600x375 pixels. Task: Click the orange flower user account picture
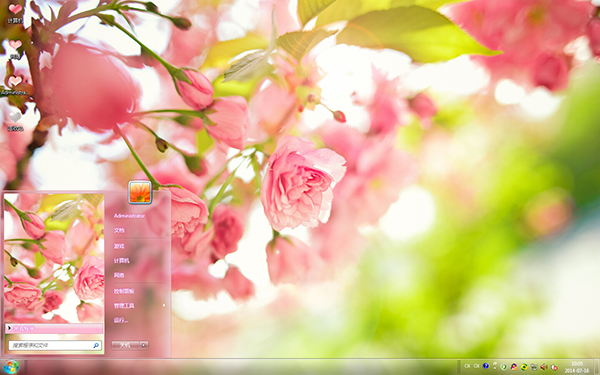click(x=140, y=192)
